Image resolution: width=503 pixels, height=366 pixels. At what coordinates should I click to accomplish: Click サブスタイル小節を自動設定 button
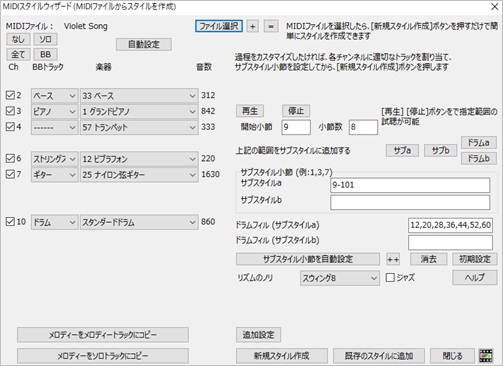(308, 259)
